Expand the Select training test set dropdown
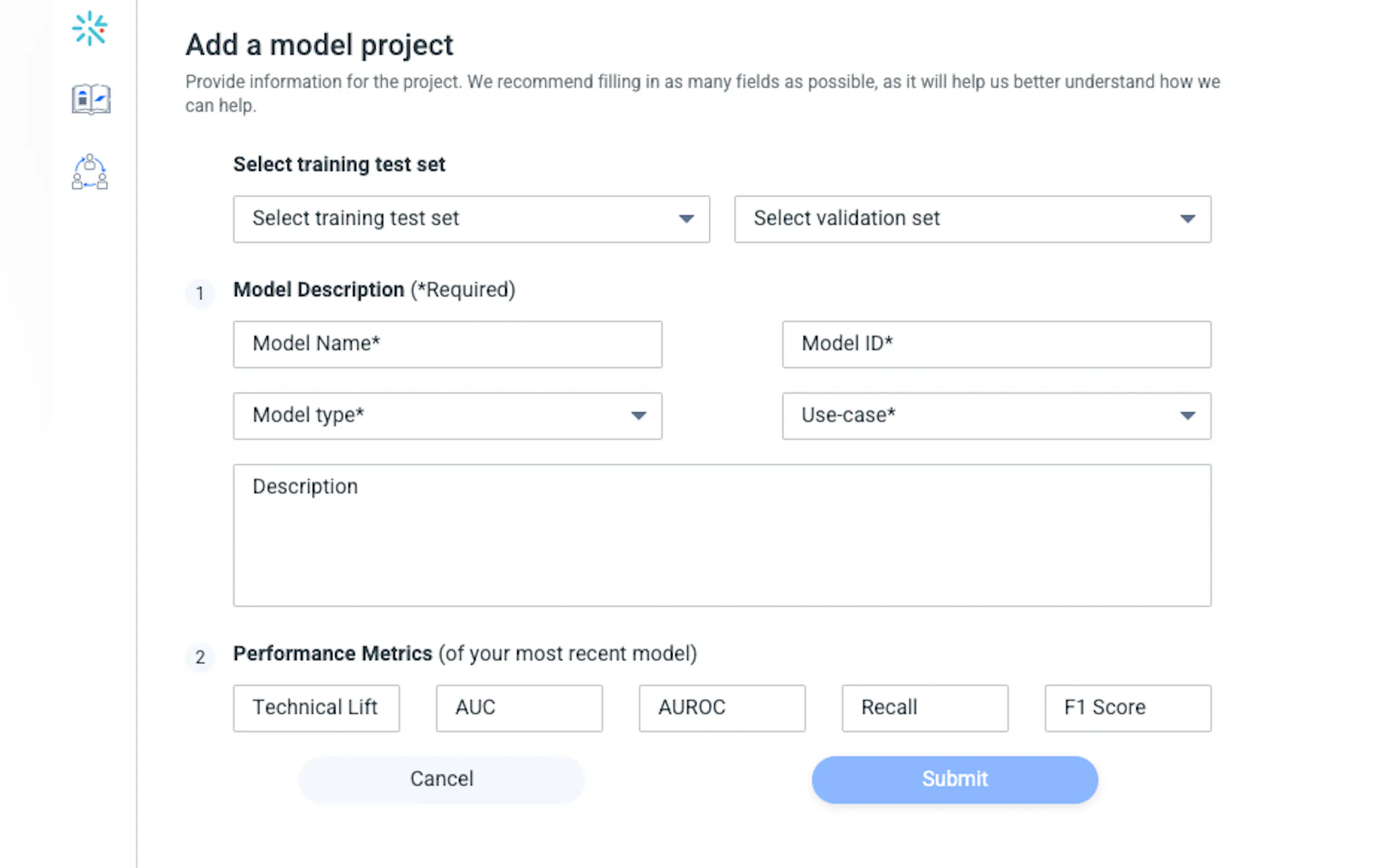 pyautogui.click(x=471, y=219)
